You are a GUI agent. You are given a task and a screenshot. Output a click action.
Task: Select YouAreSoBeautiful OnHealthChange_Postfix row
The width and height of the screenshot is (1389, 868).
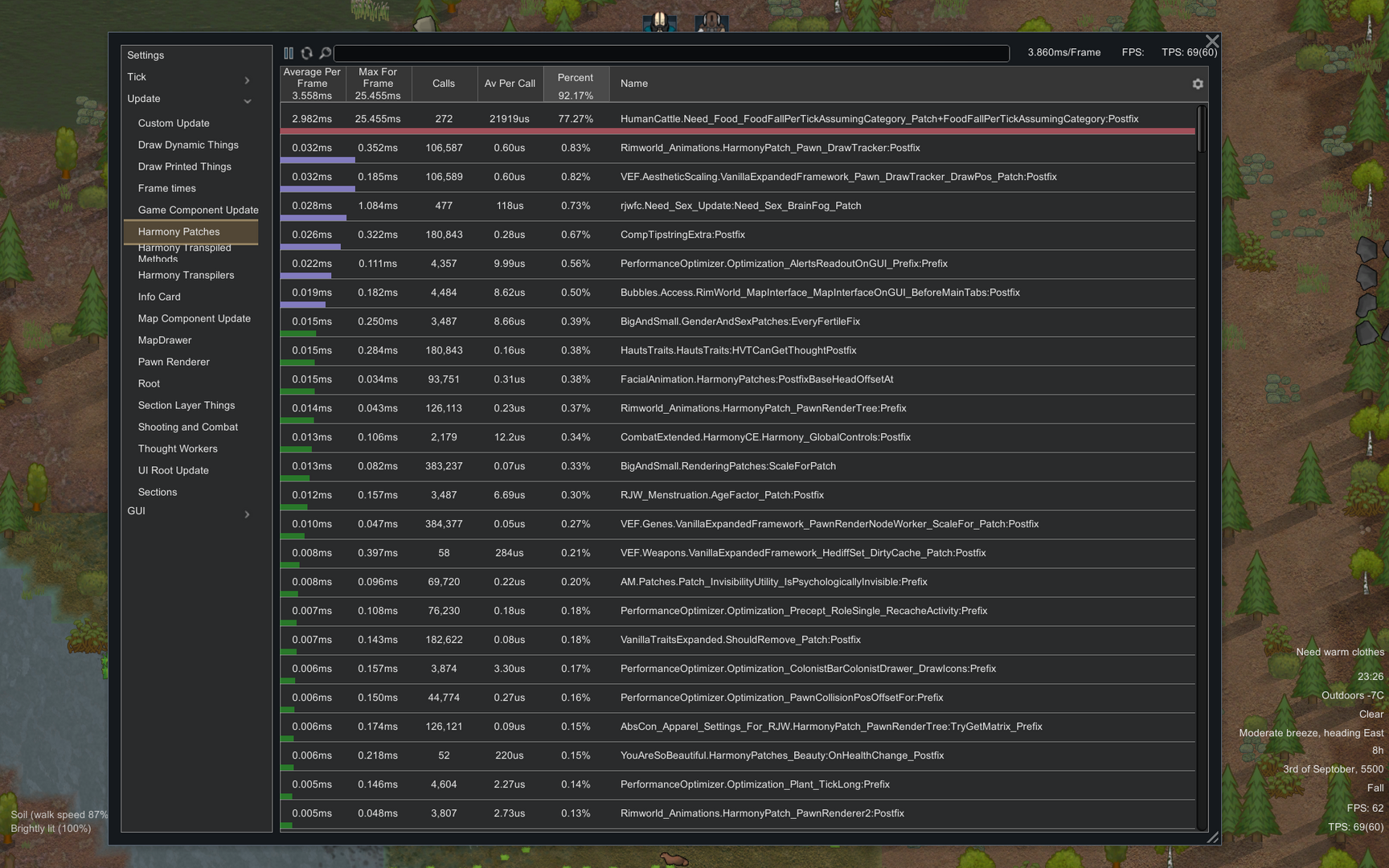coord(738,756)
